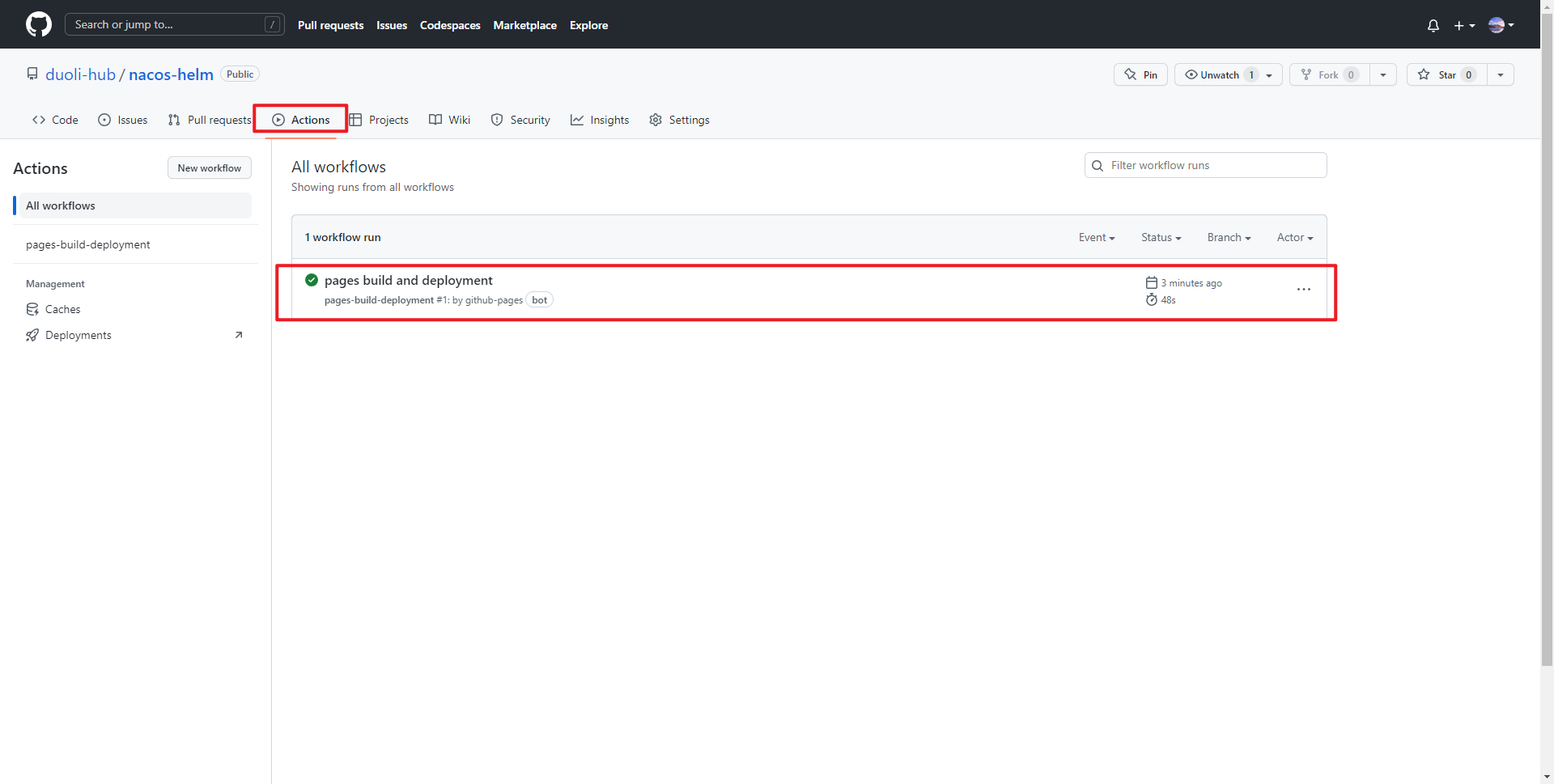The image size is (1554, 784).
Task: Open the GitHub homepage via the logo icon
Action: (38, 24)
